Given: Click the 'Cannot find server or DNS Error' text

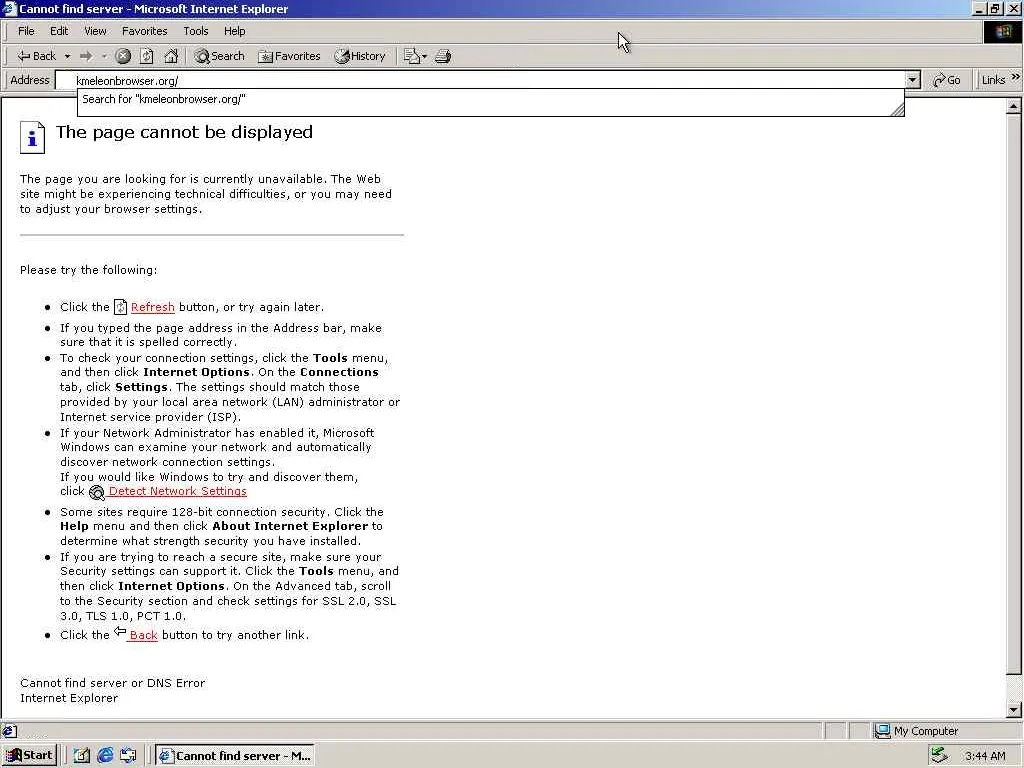Looking at the screenshot, I should pyautogui.click(x=112, y=683).
